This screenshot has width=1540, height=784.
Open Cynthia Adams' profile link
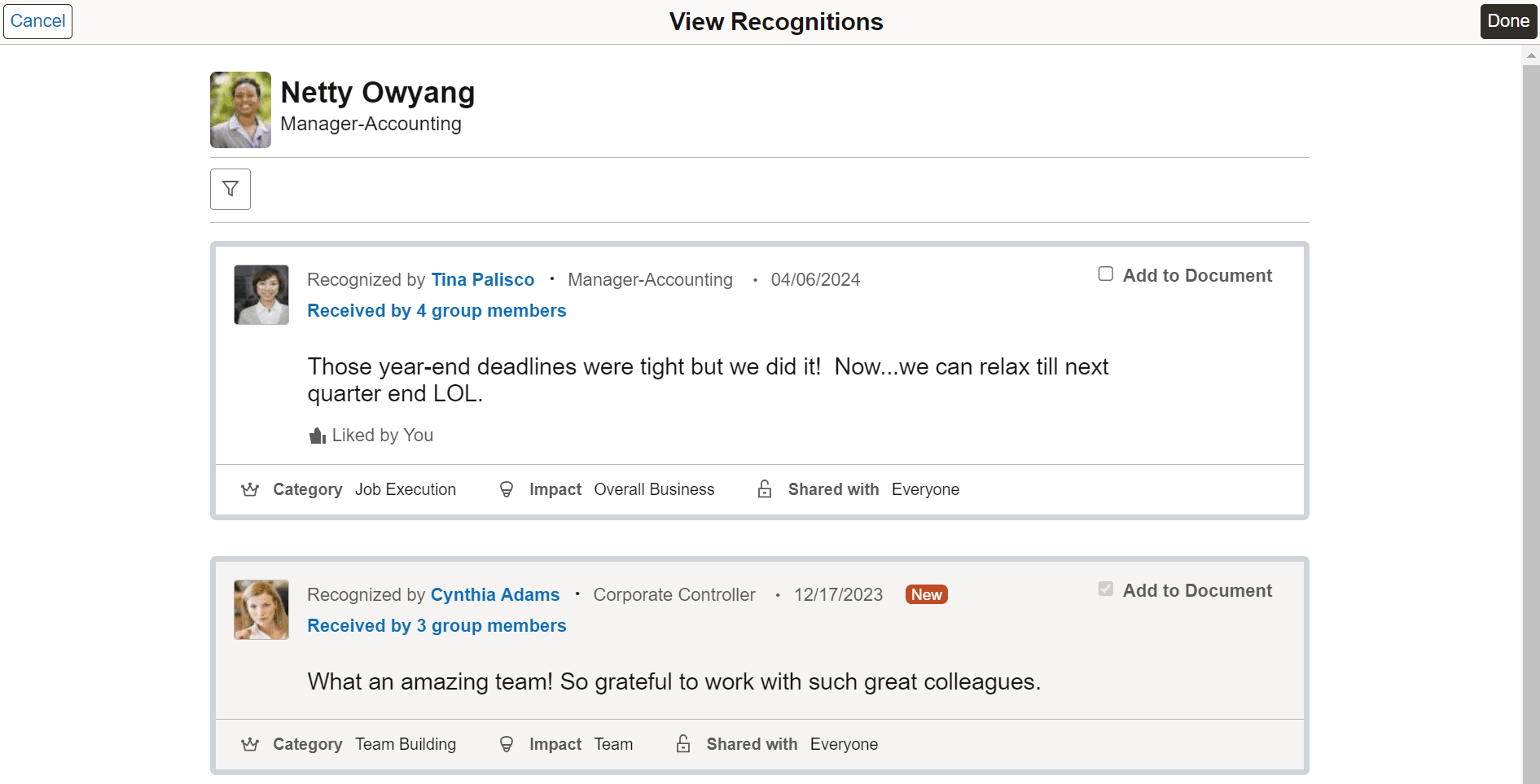(x=495, y=594)
